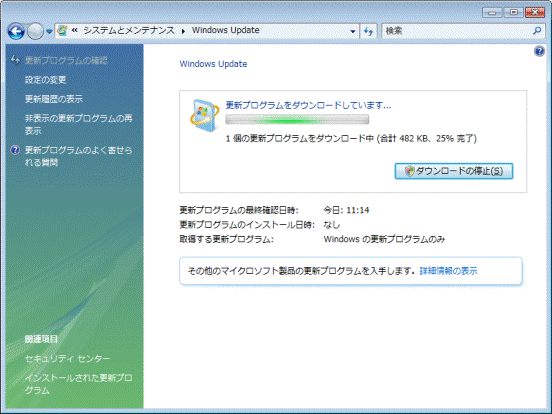Click the なし install date value
The width and height of the screenshot is (552, 414).
(332, 225)
